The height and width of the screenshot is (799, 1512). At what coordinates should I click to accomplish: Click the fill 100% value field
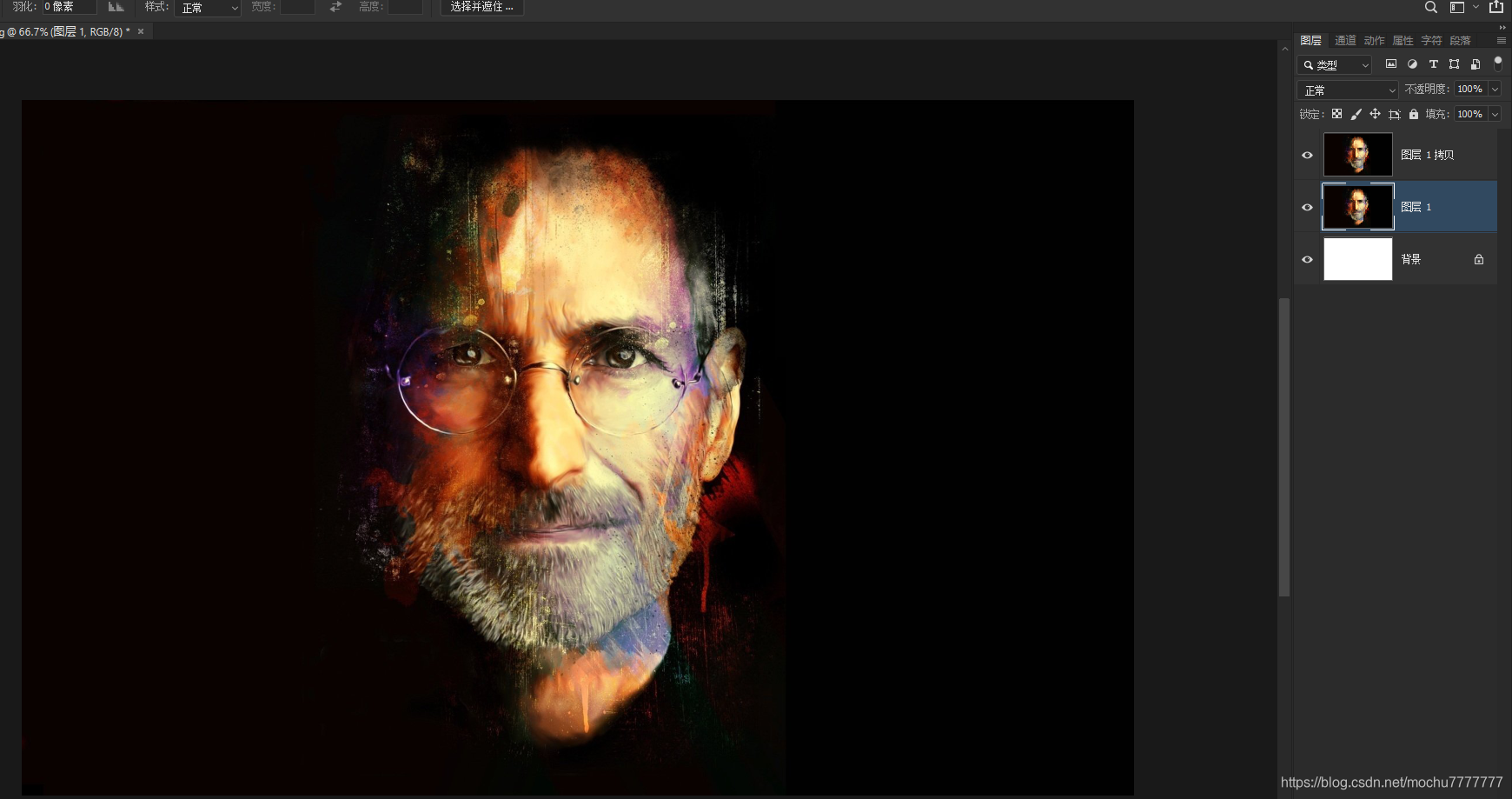pos(1471,114)
